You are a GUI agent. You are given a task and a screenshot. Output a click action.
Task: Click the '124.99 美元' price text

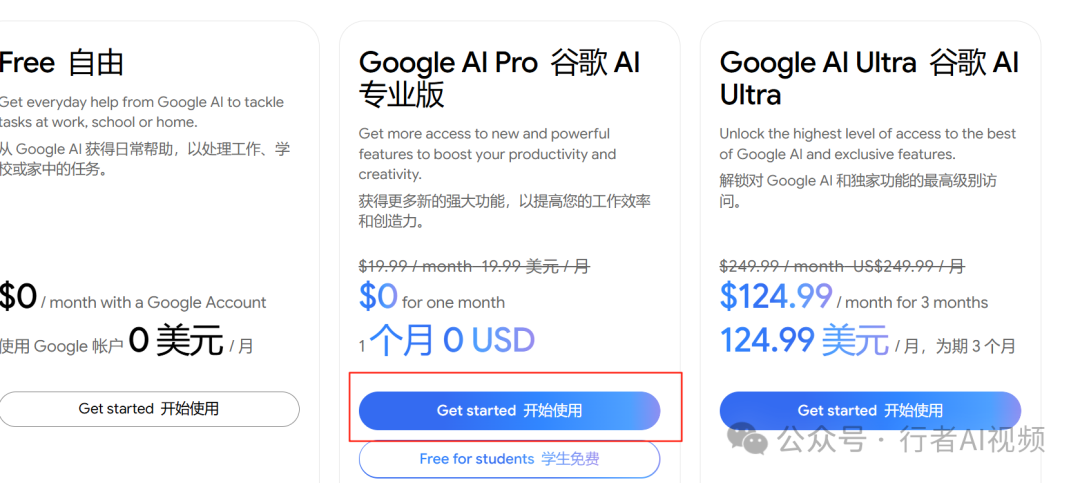coord(804,341)
